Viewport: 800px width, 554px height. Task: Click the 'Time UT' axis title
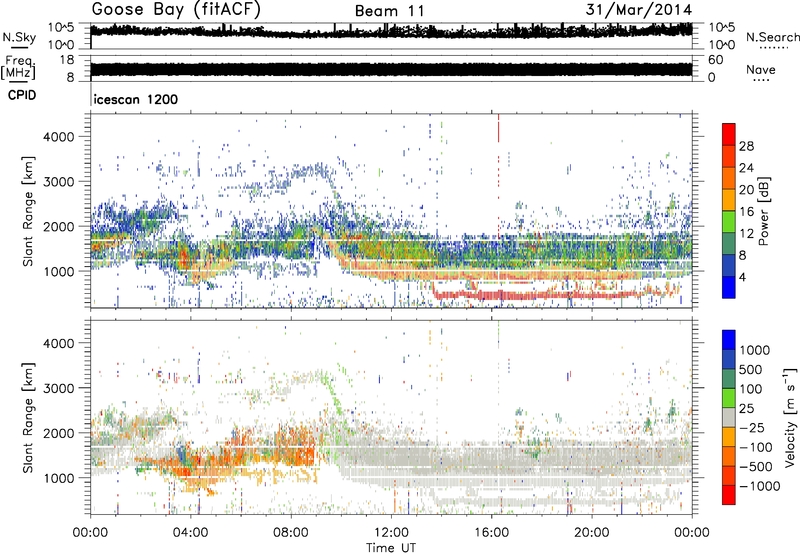click(391, 547)
